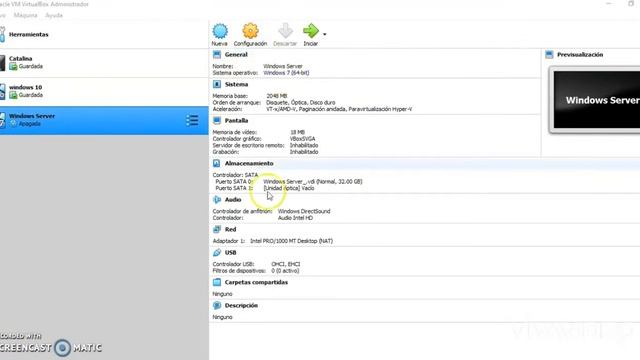Click the Windows Server preview thumbnail
This screenshot has width=640, height=360.
click(x=596, y=100)
